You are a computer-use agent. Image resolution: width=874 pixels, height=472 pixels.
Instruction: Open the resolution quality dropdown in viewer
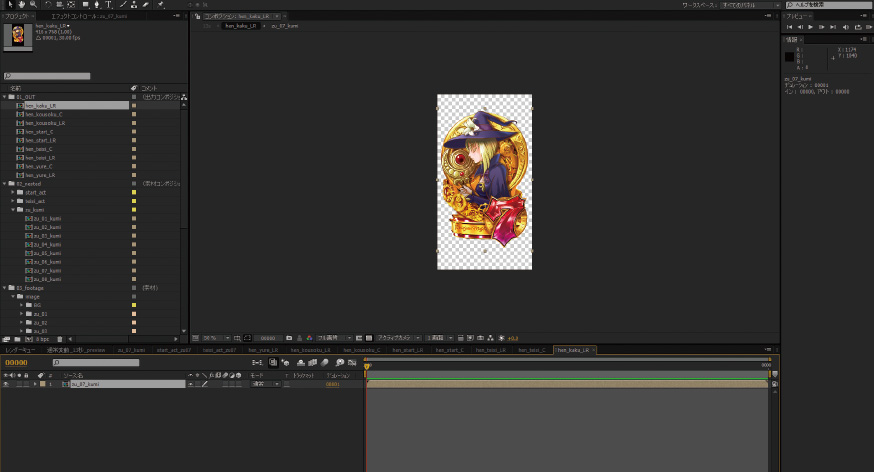pyautogui.click(x=334, y=338)
